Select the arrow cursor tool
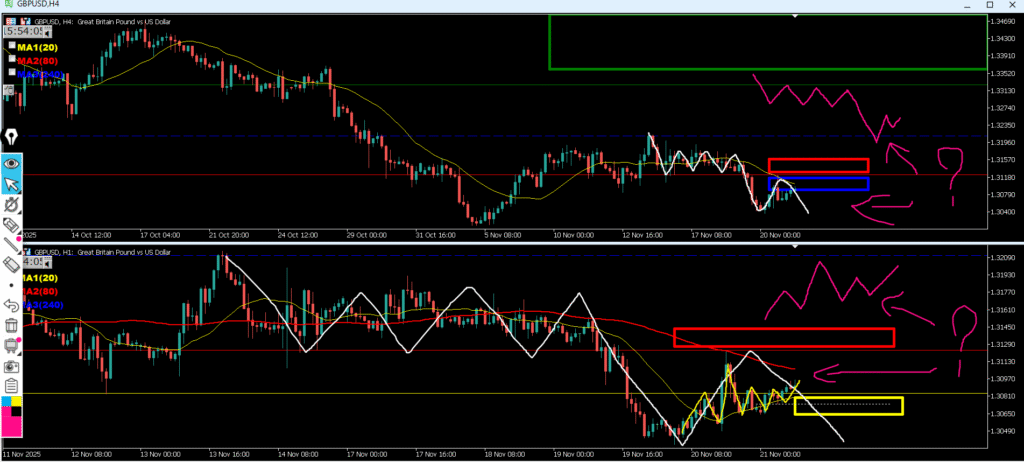Viewport: 1024px width, 462px height. click(11, 185)
